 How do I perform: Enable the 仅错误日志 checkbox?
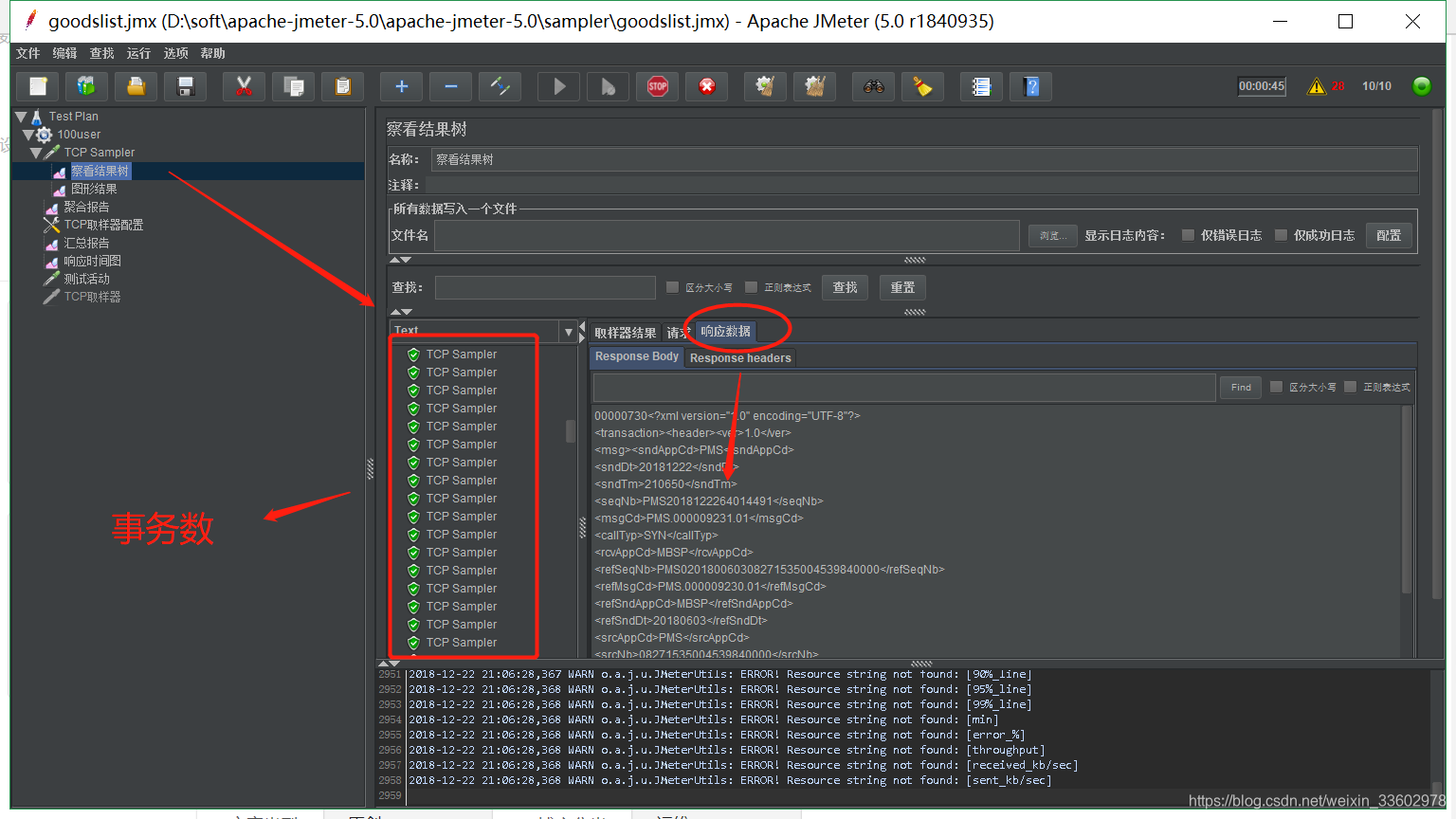point(1188,235)
